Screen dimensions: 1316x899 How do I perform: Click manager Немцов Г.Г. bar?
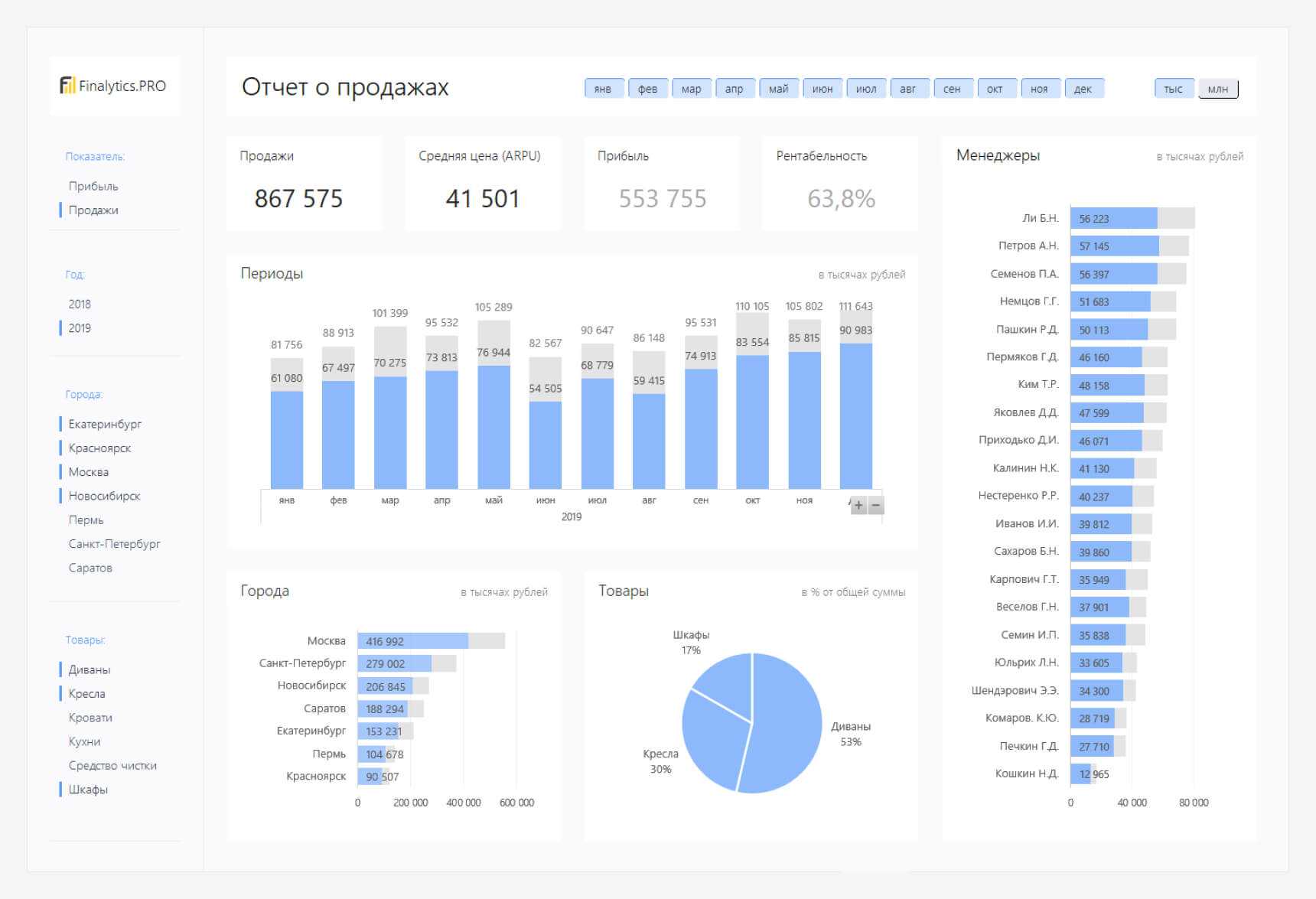1110,301
